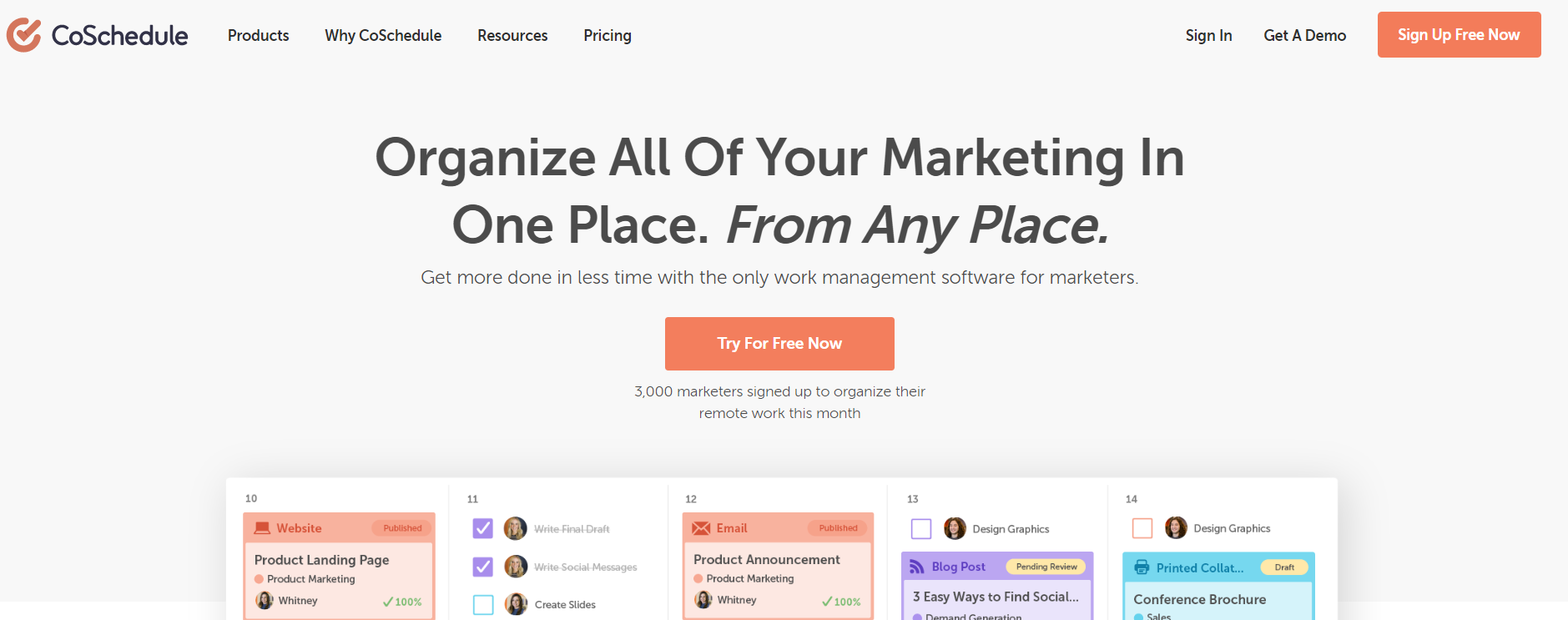Uncheck the Write Final Draft checkbox
Screen dimensions: 1568x620
482,528
